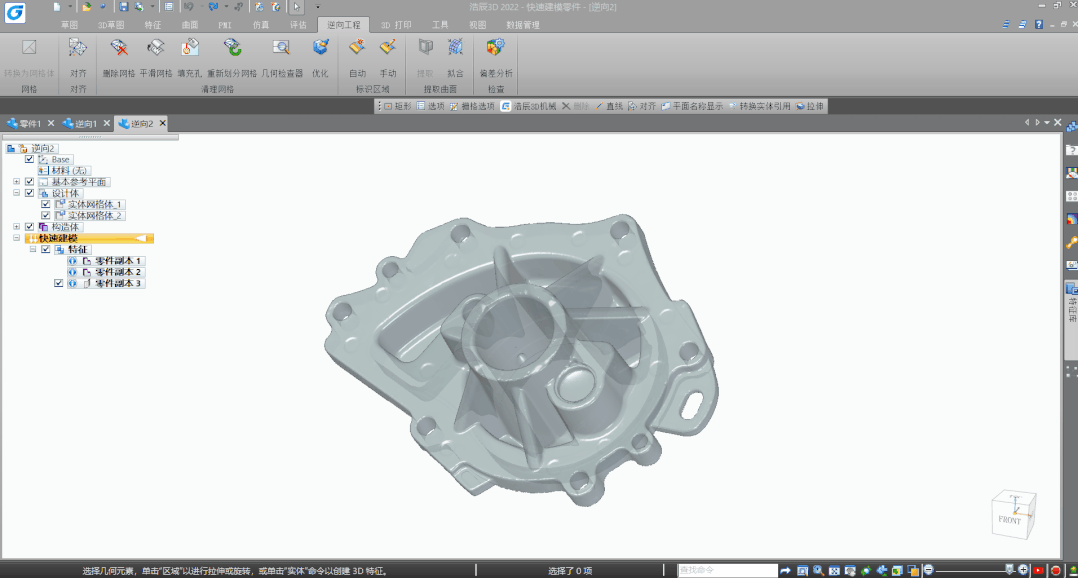Image resolution: width=1078 pixels, height=578 pixels.
Task: Expand the 基本参考平面 node
Action: pyautogui.click(x=16, y=181)
